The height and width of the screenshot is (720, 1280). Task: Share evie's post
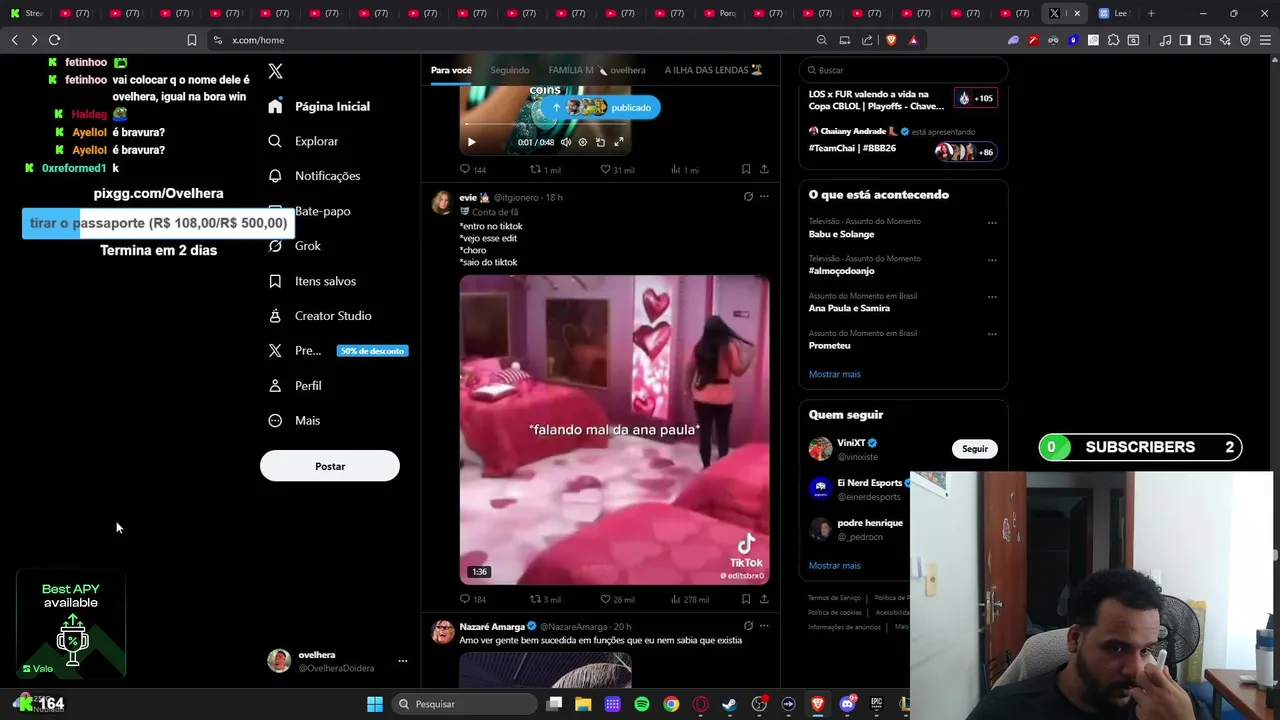point(764,600)
